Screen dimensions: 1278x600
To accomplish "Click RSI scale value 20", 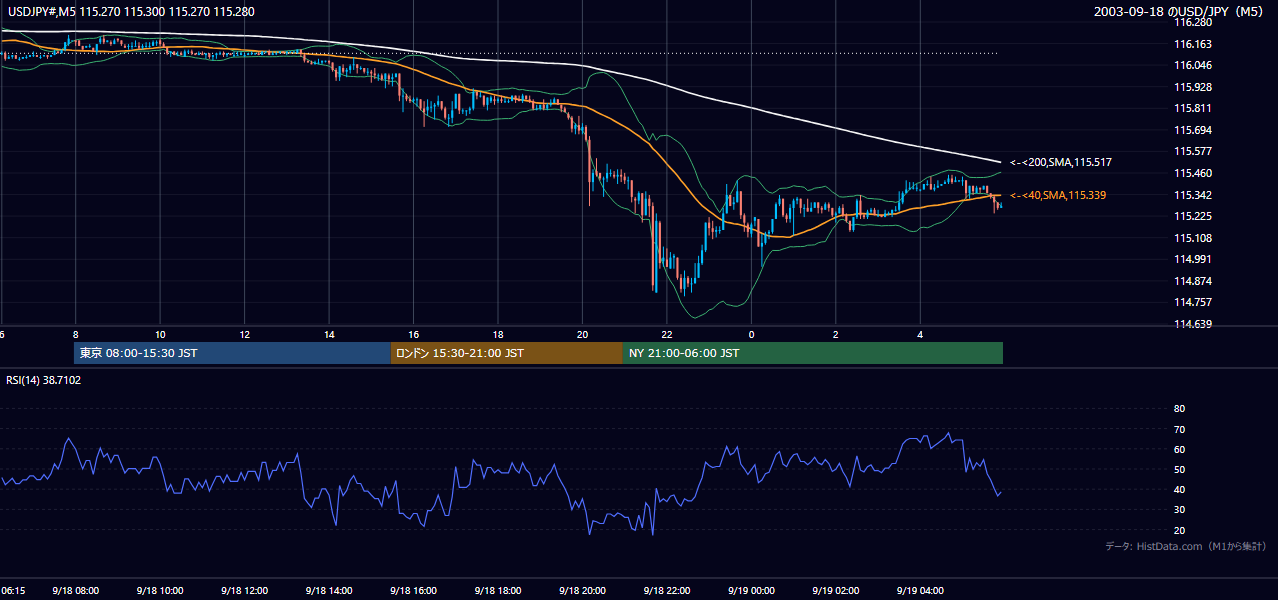I will coord(1179,530).
